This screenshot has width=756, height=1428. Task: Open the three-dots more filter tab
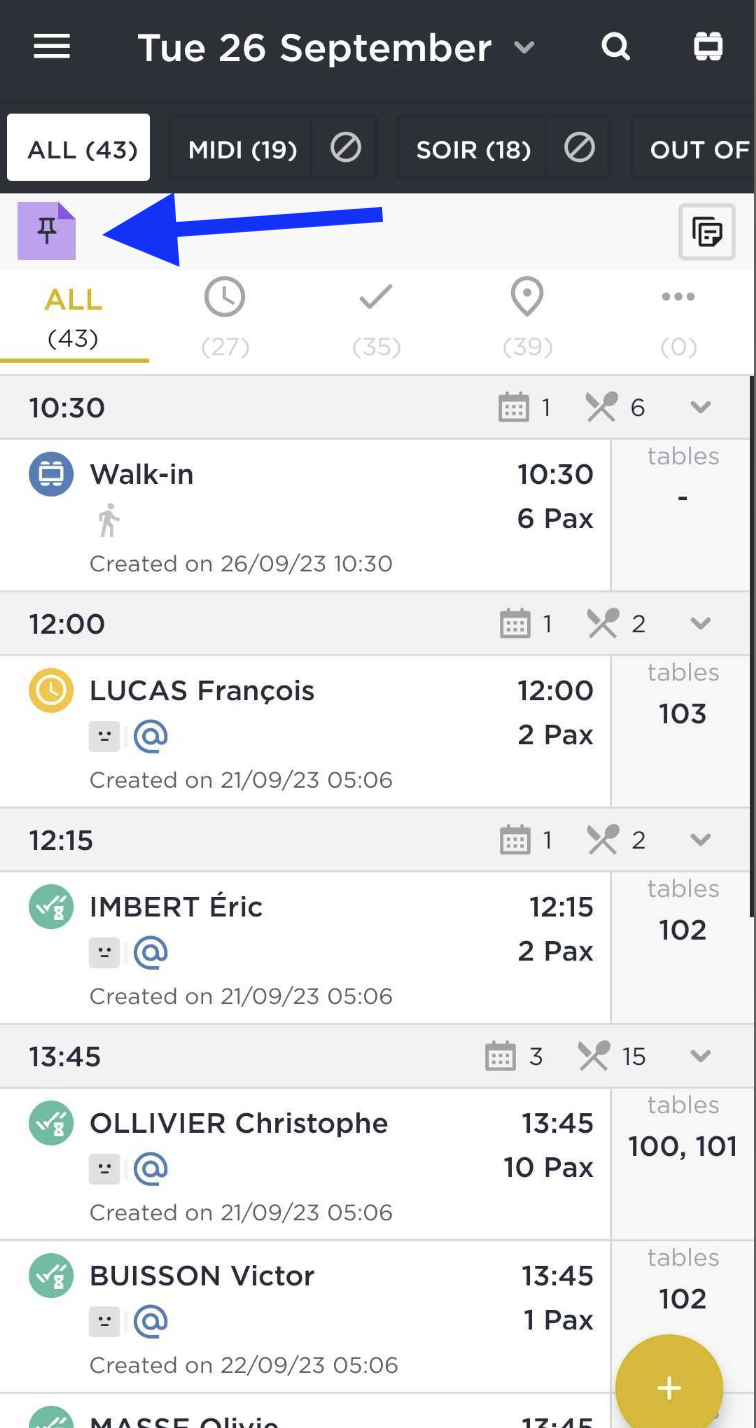678,318
